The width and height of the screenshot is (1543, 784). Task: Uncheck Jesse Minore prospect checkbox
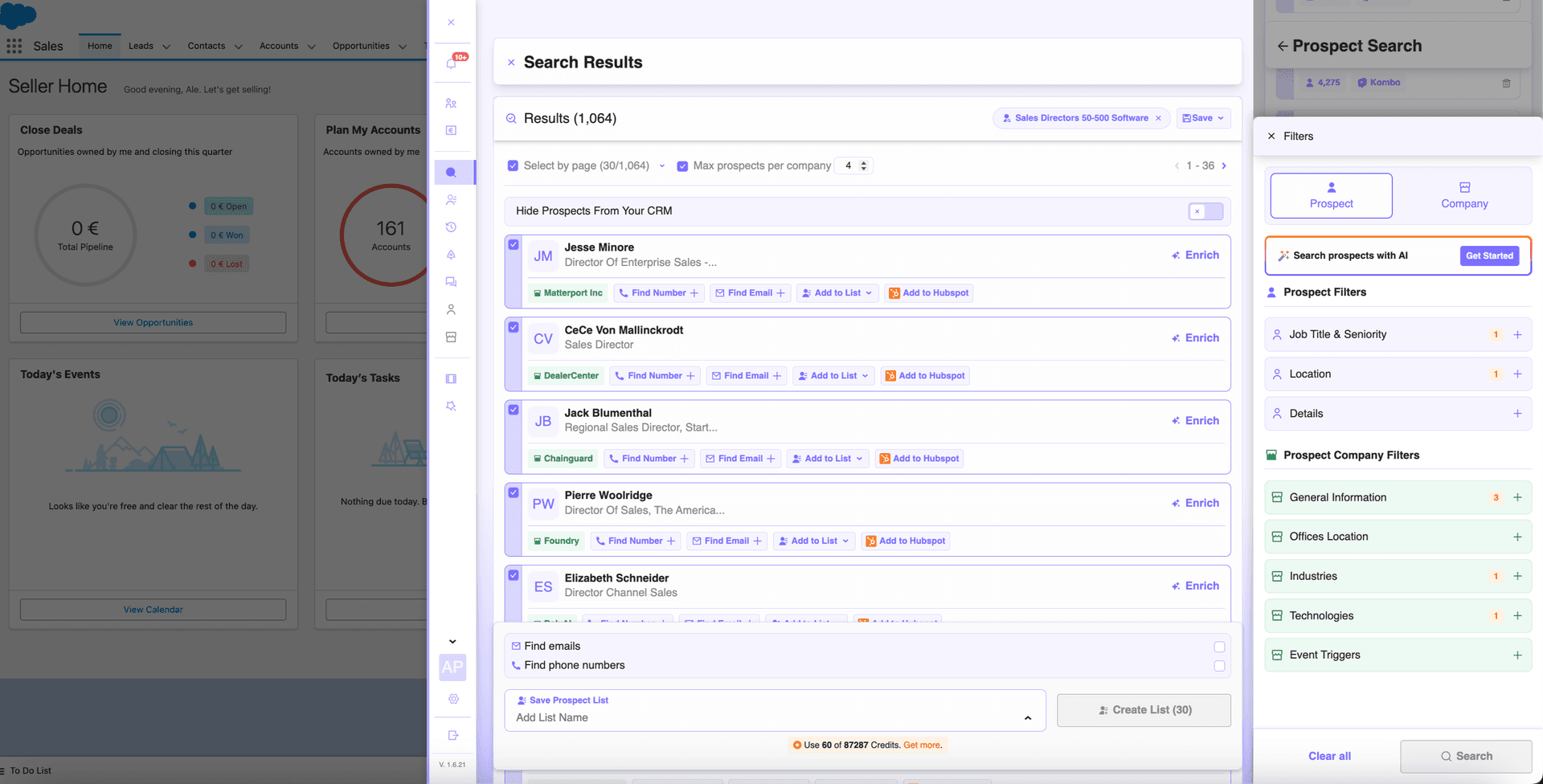(514, 244)
